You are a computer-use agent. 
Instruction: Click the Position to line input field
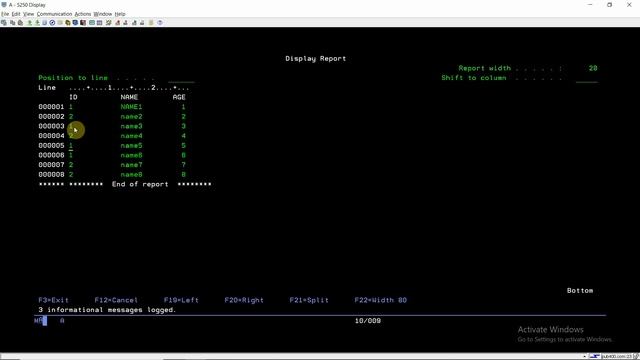[x=181, y=78]
